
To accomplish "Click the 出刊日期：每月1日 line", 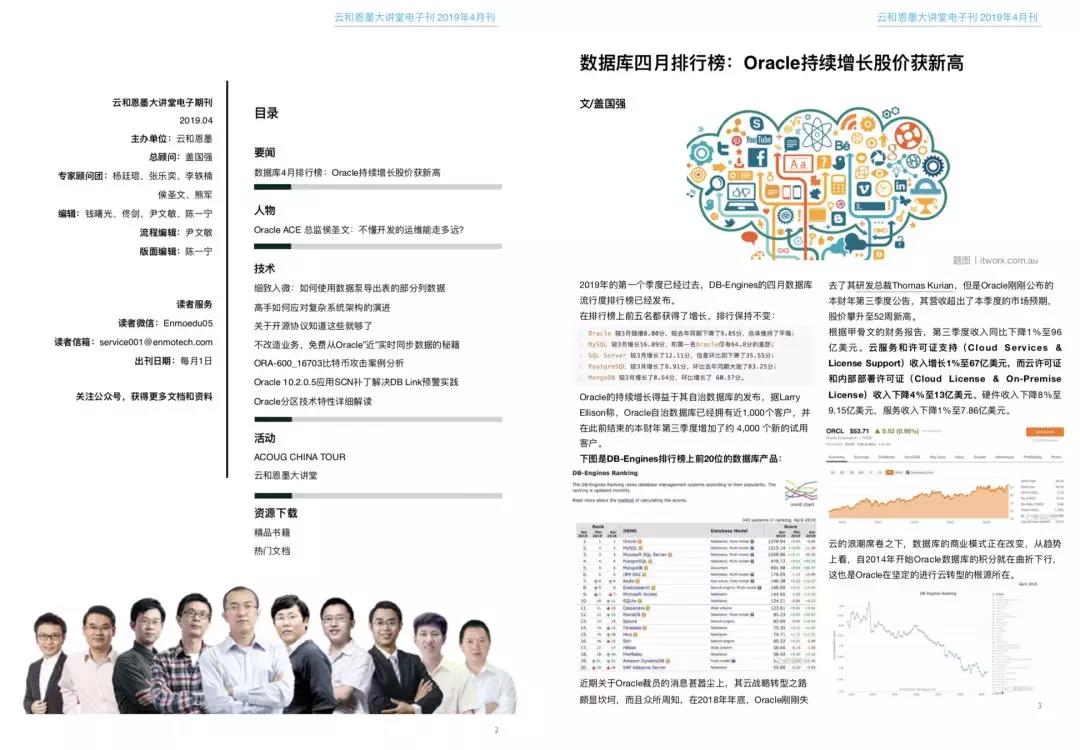I will (174, 361).
